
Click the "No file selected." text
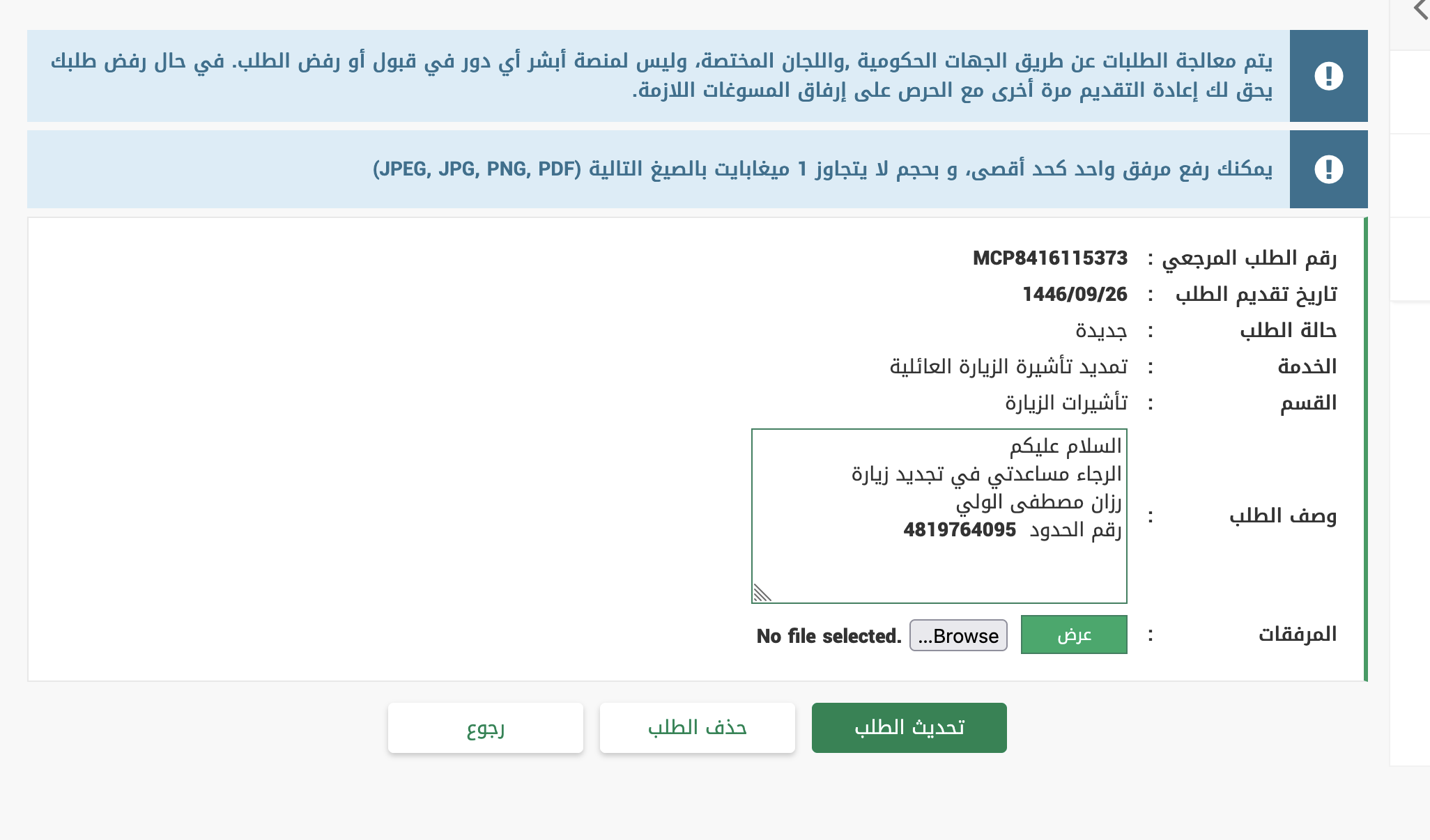coord(829,636)
